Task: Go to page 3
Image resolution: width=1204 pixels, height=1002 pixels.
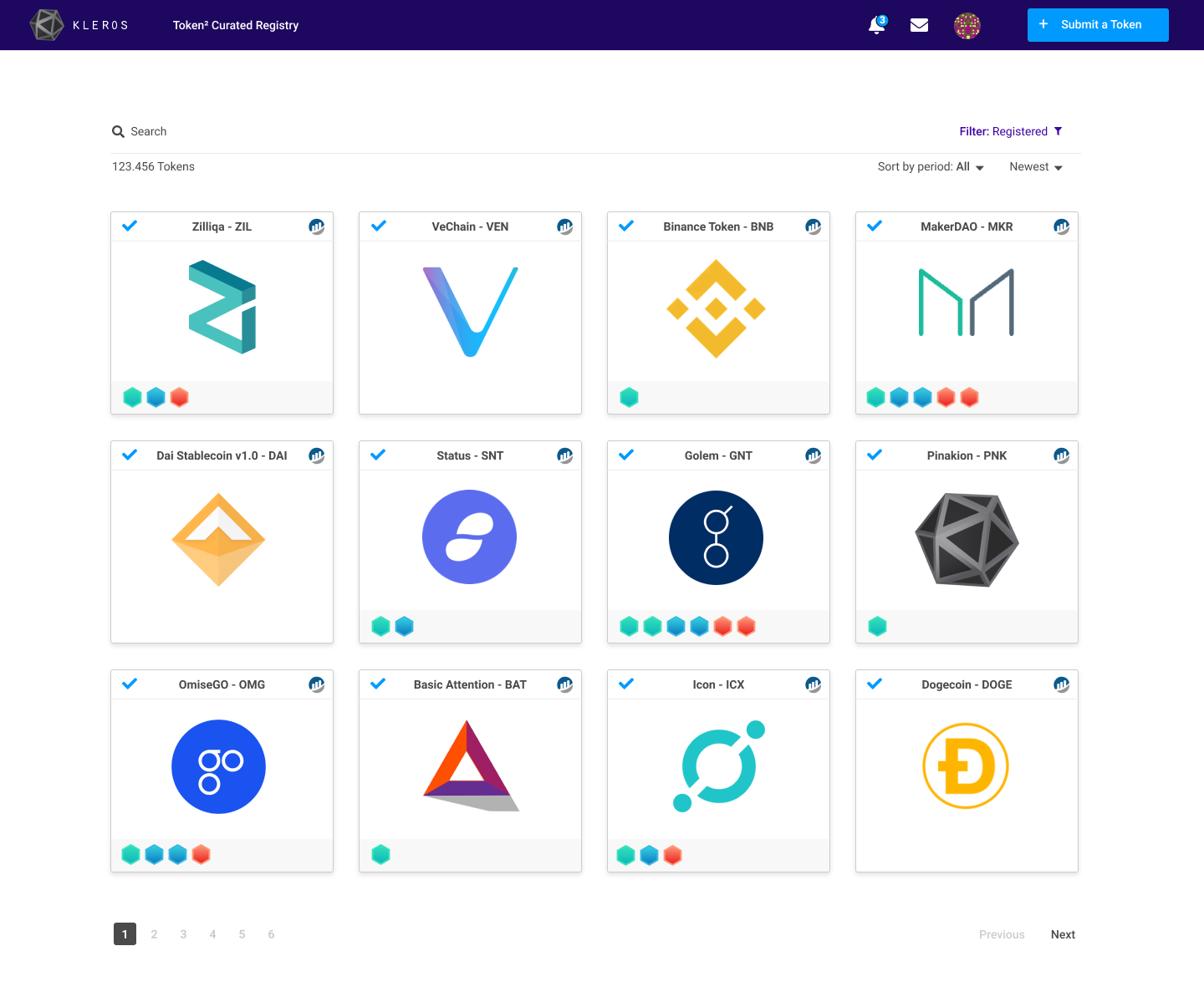Action: point(183,934)
